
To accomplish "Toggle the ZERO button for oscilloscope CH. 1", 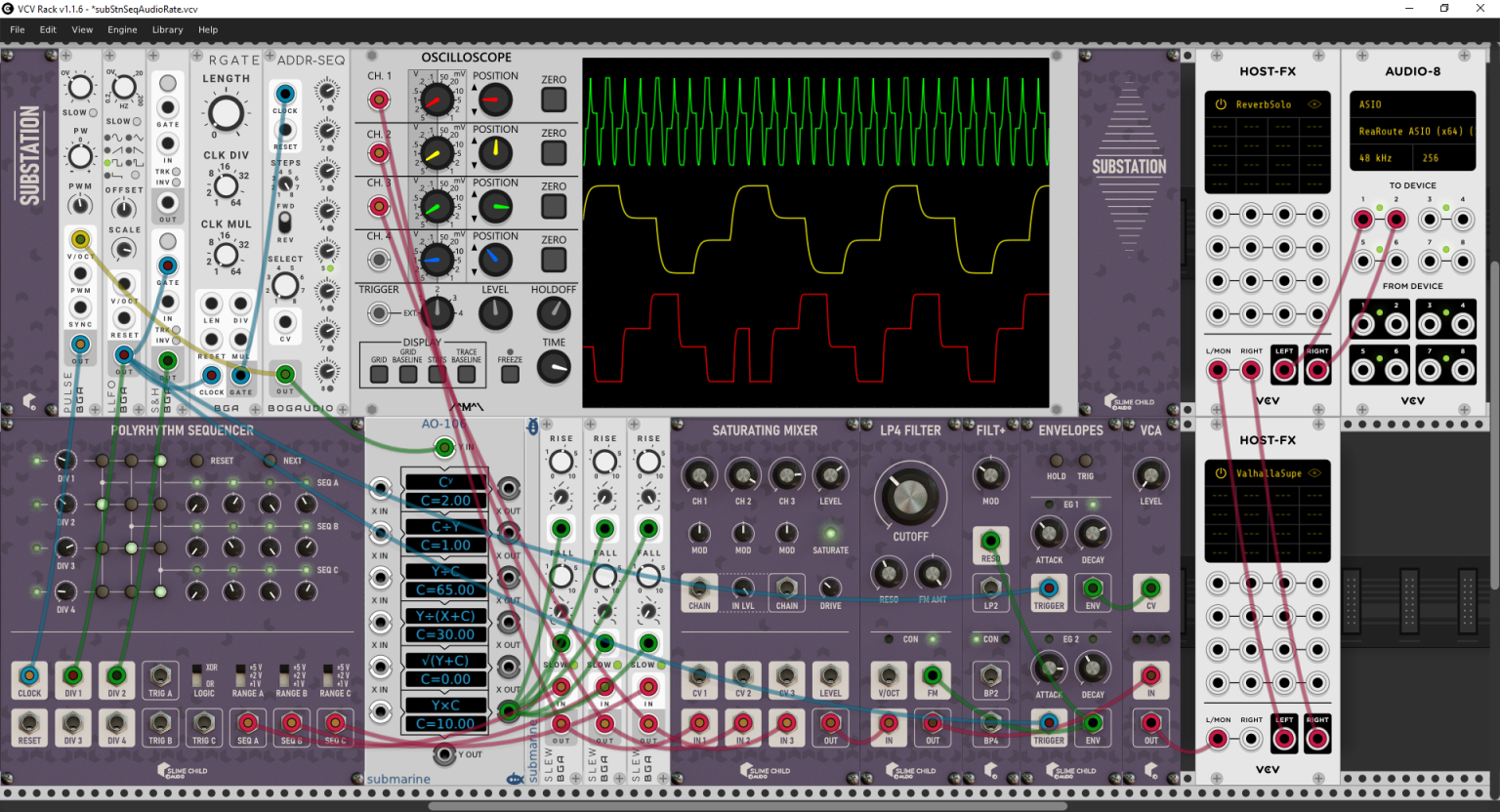I will tap(554, 100).
